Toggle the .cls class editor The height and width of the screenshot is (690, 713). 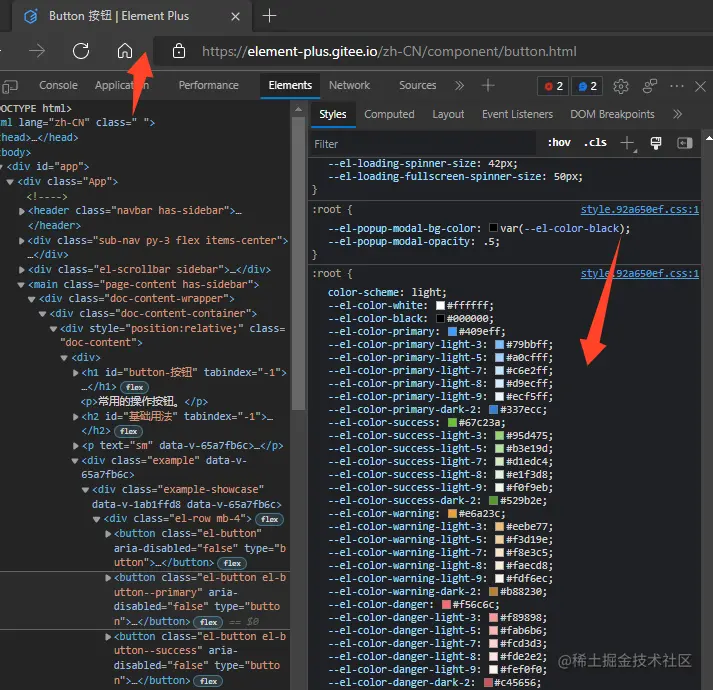pyautogui.click(x=595, y=143)
